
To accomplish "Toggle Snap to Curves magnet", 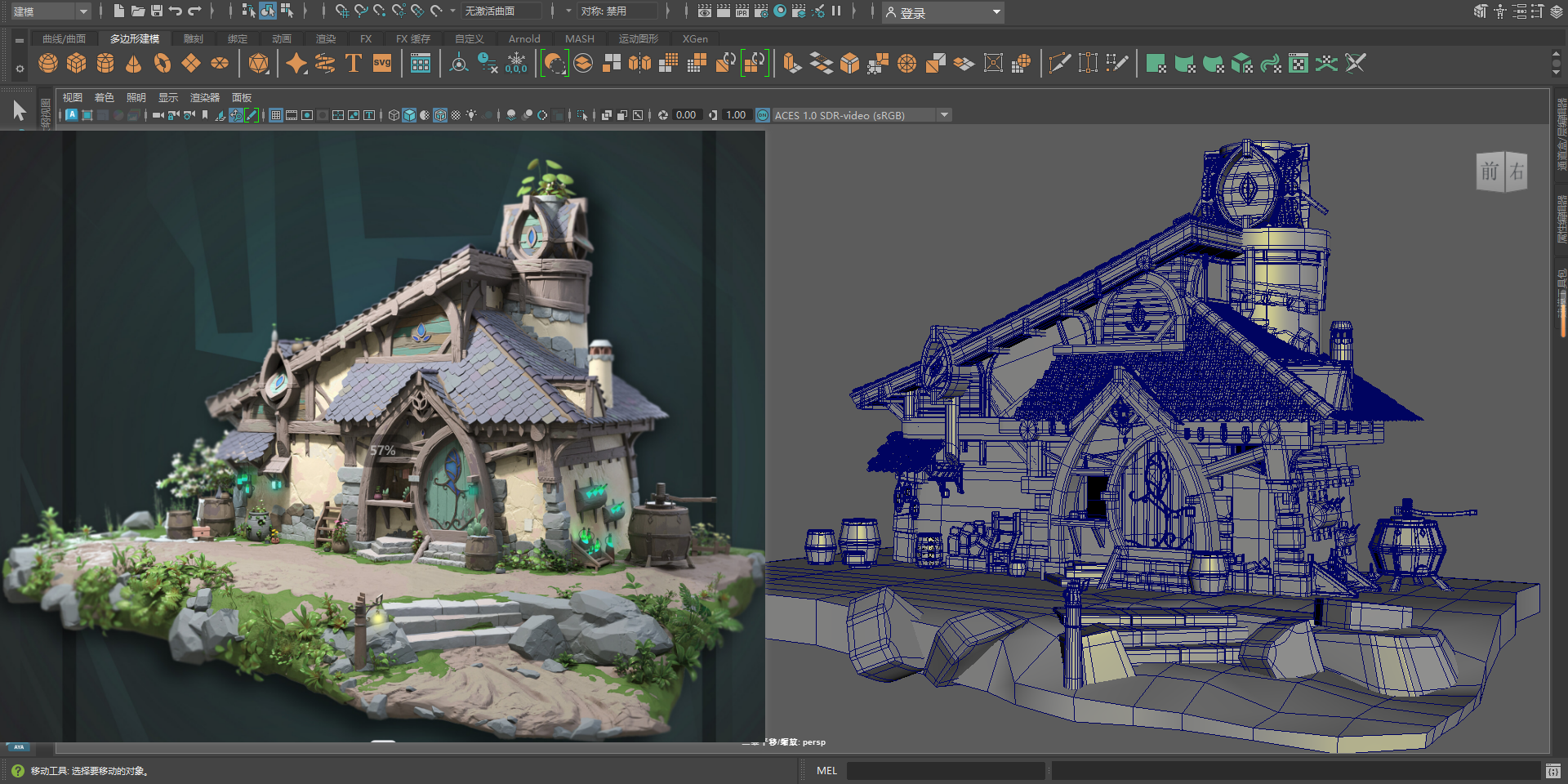I will [x=361, y=11].
